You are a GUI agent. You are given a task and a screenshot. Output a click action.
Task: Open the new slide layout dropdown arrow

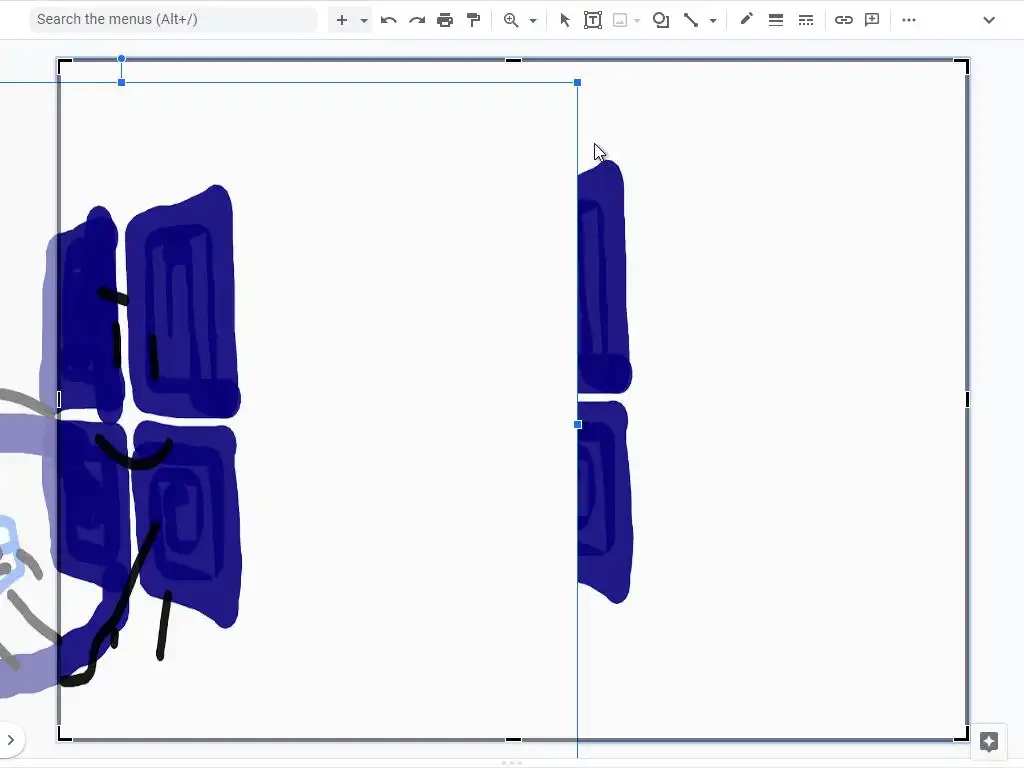pyautogui.click(x=364, y=20)
